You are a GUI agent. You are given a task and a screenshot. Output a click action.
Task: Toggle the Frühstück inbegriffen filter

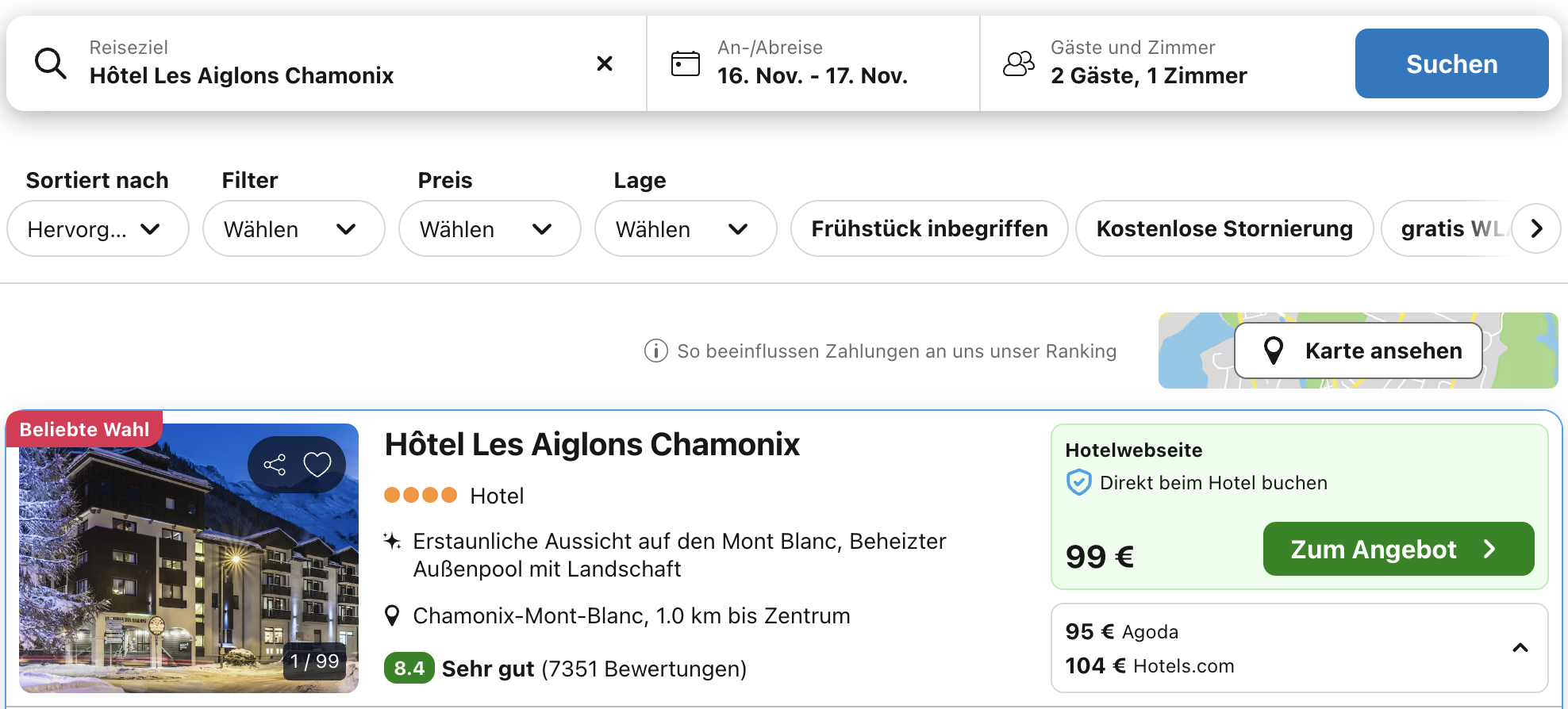coord(928,228)
